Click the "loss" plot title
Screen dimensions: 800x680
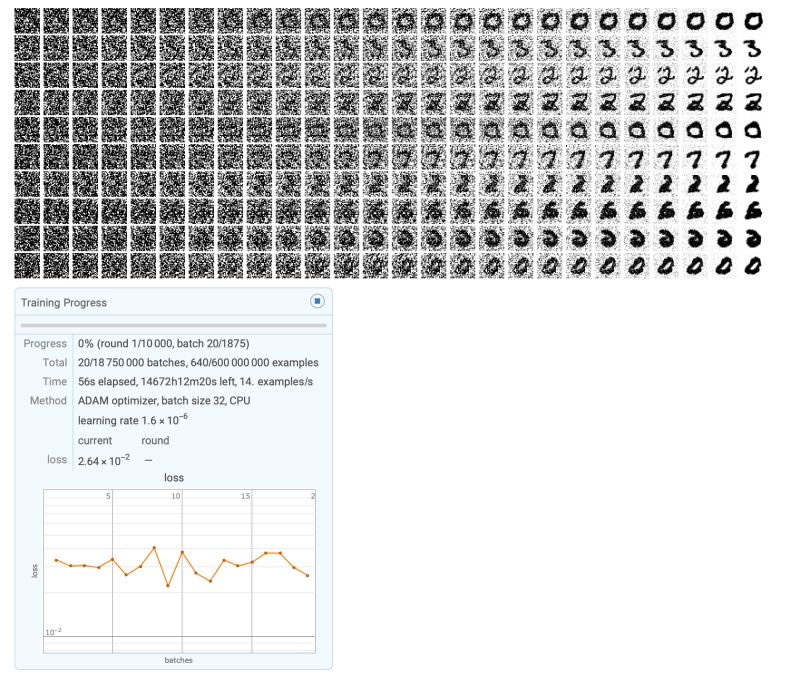[176, 477]
